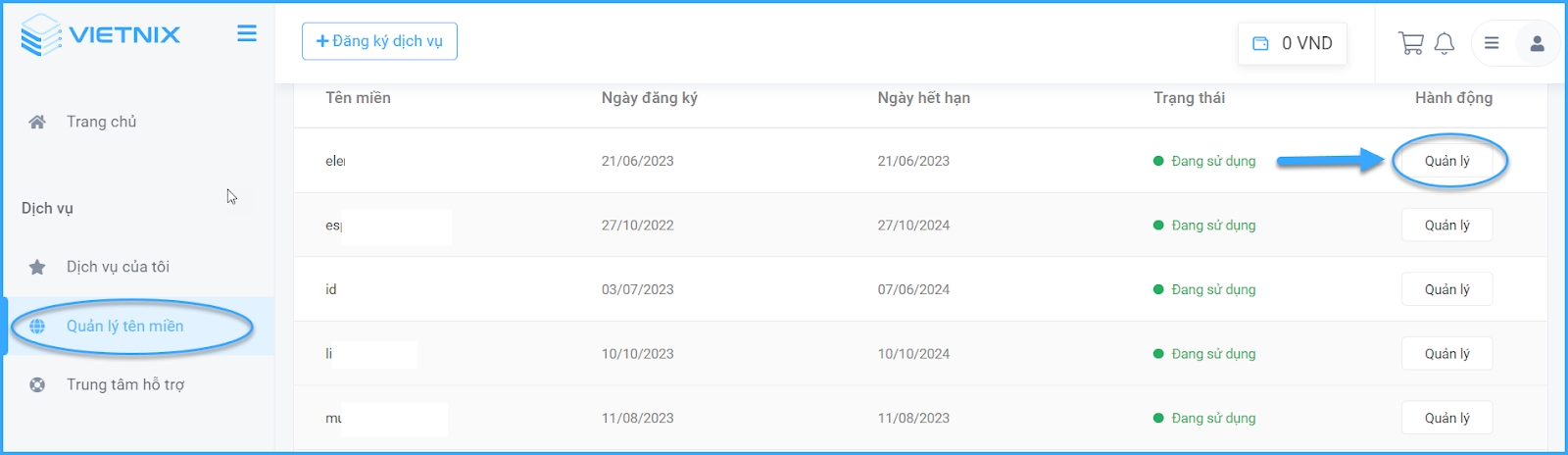
Task: Sort by Ngày hết hạn column header
Action: [923, 98]
